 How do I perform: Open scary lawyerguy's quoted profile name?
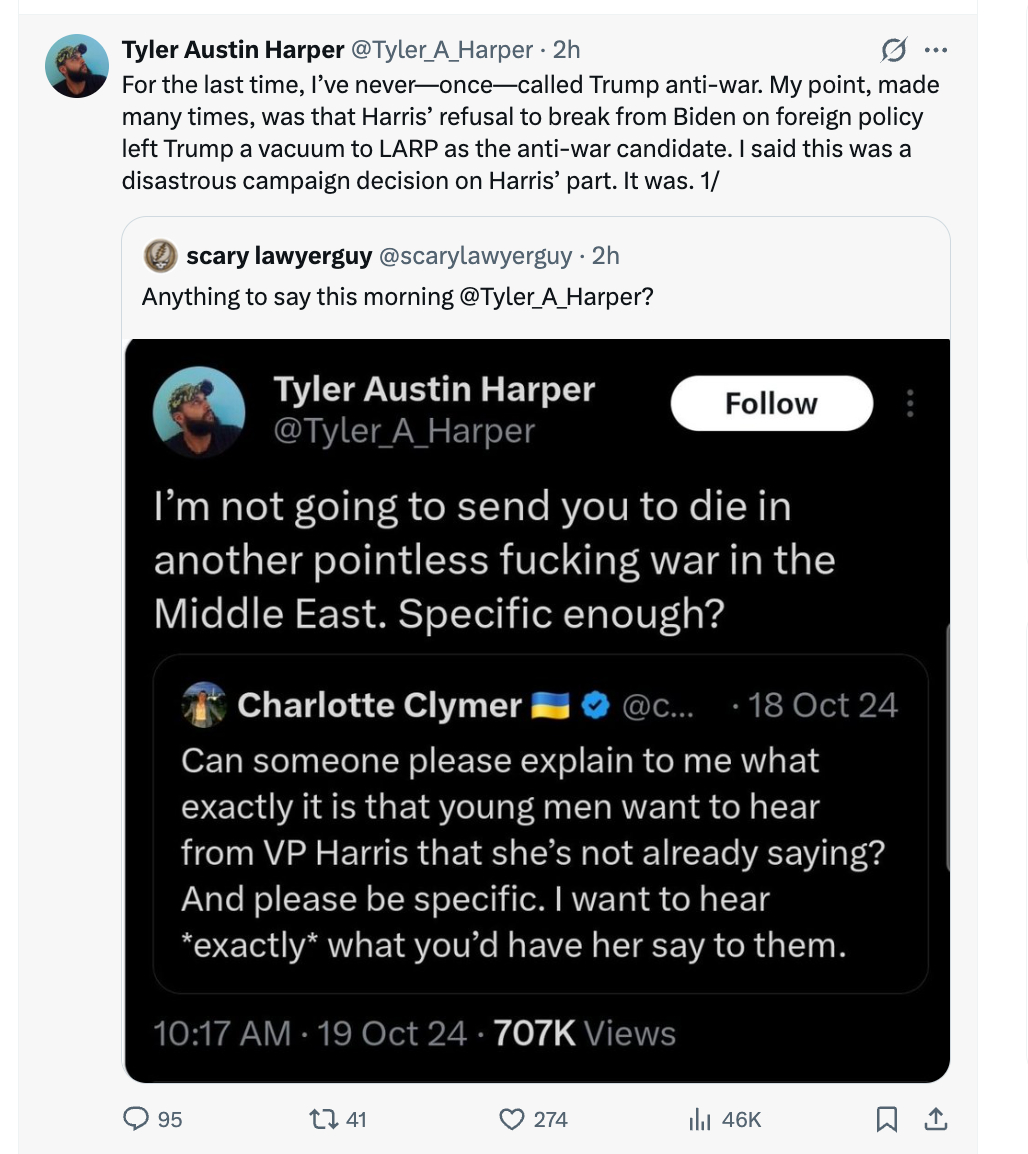coord(278,256)
